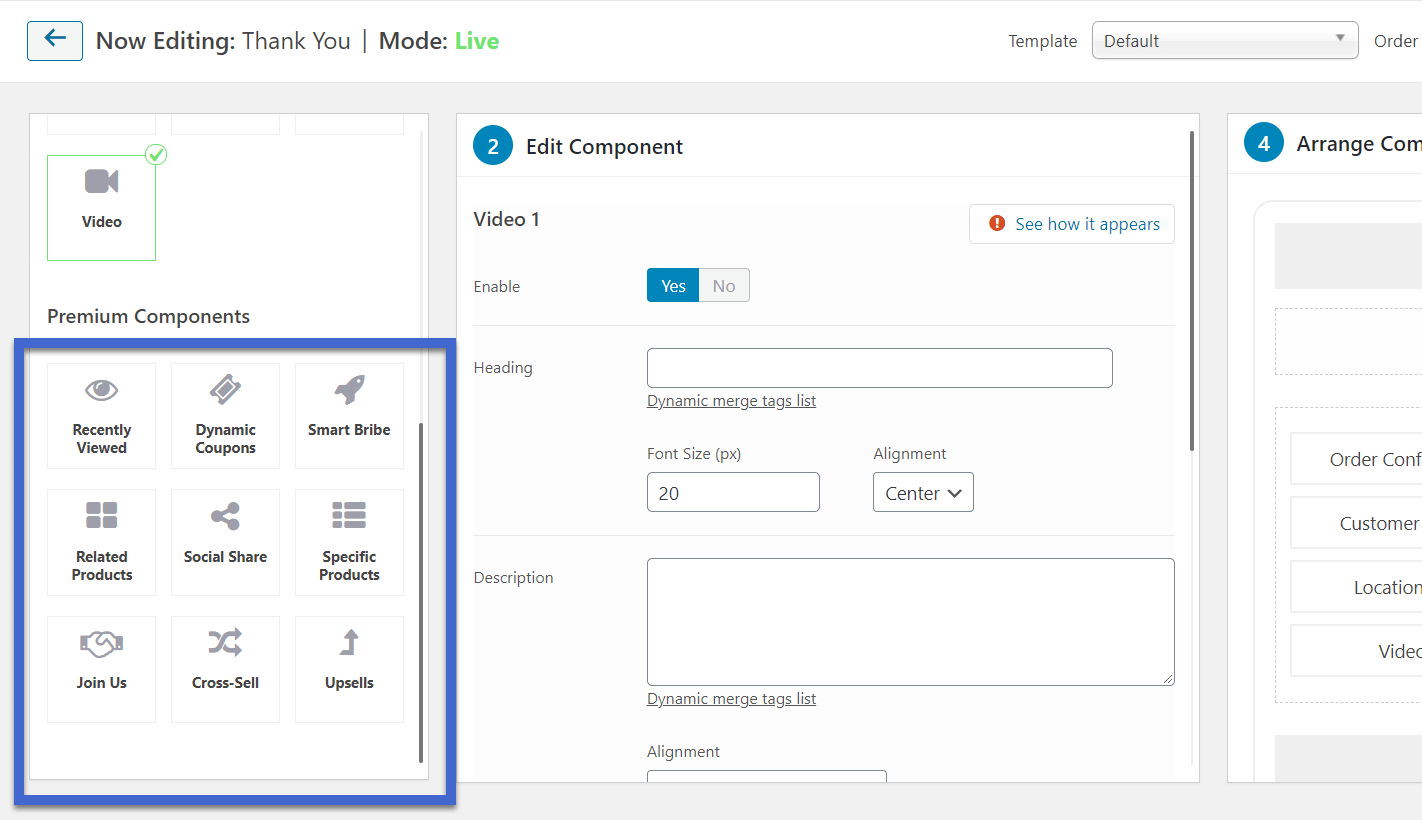Image resolution: width=1422 pixels, height=820 pixels.
Task: Select the Video component tile
Action: click(101, 207)
